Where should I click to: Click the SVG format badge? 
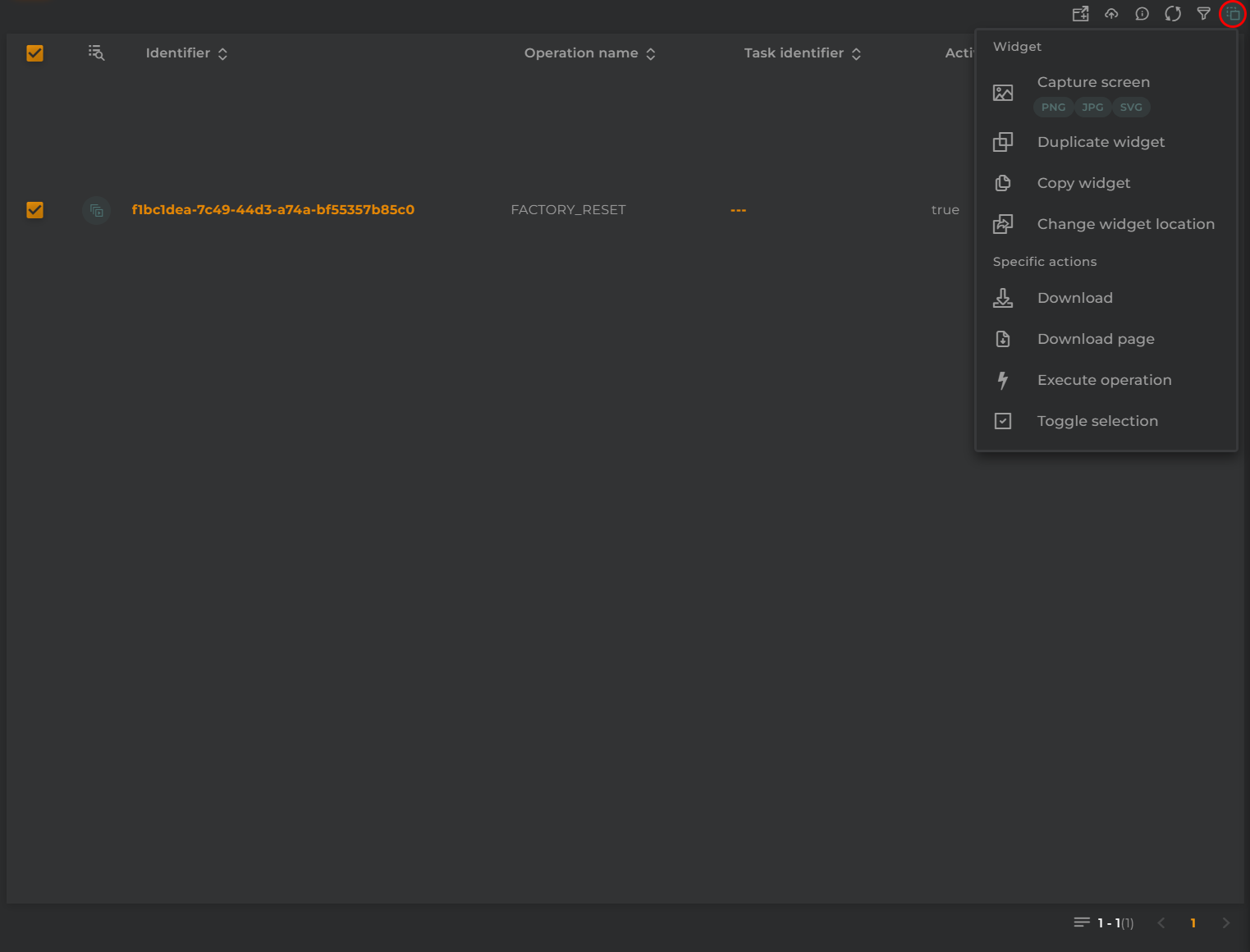(x=1131, y=108)
